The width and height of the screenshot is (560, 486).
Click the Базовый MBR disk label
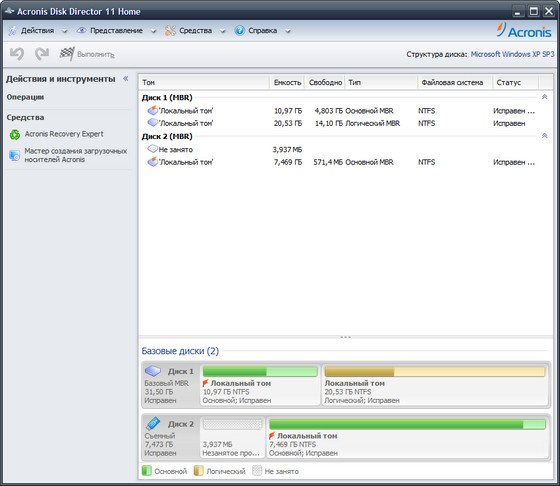166,383
